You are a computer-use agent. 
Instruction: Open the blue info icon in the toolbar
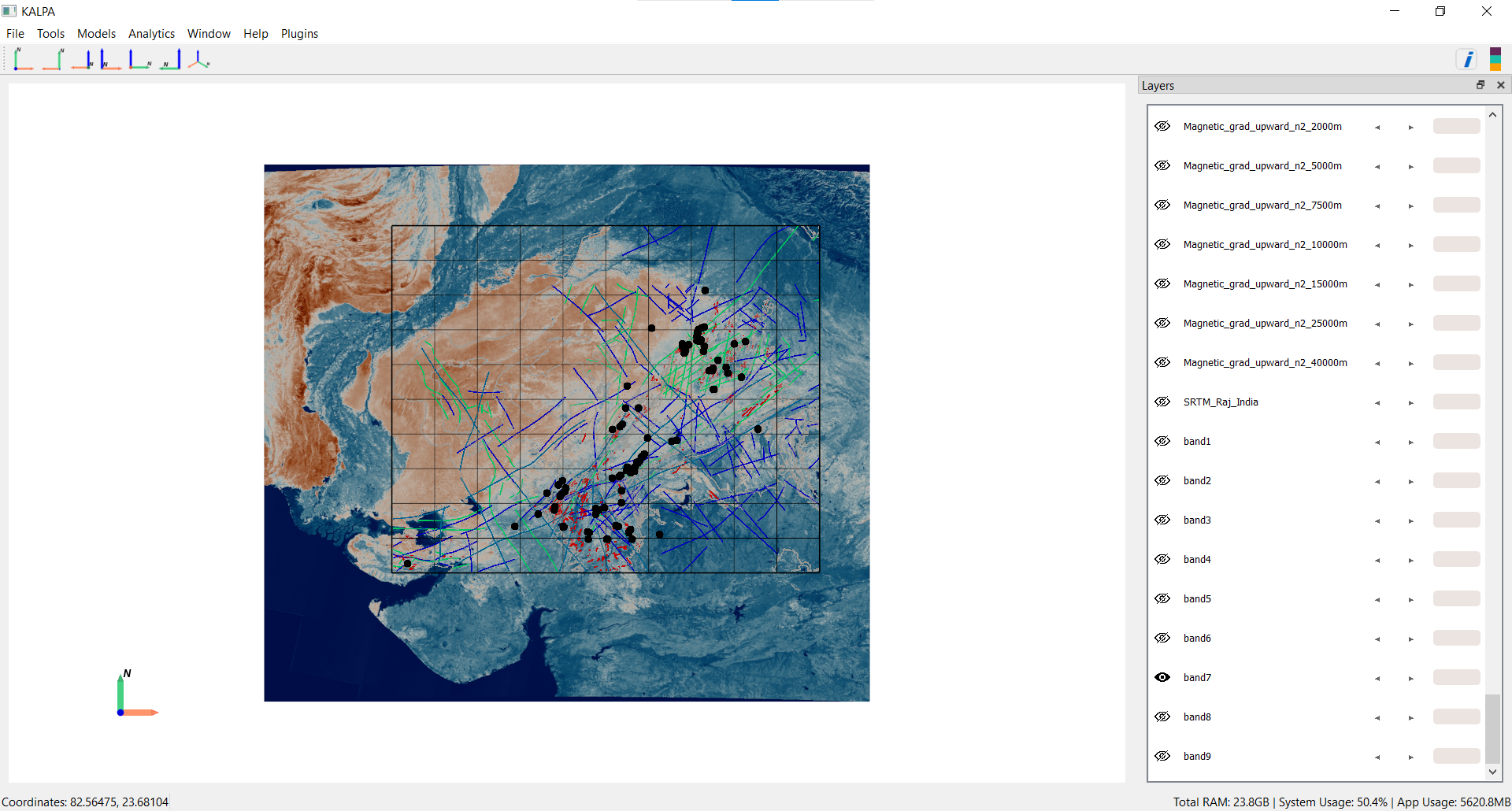(x=1467, y=60)
